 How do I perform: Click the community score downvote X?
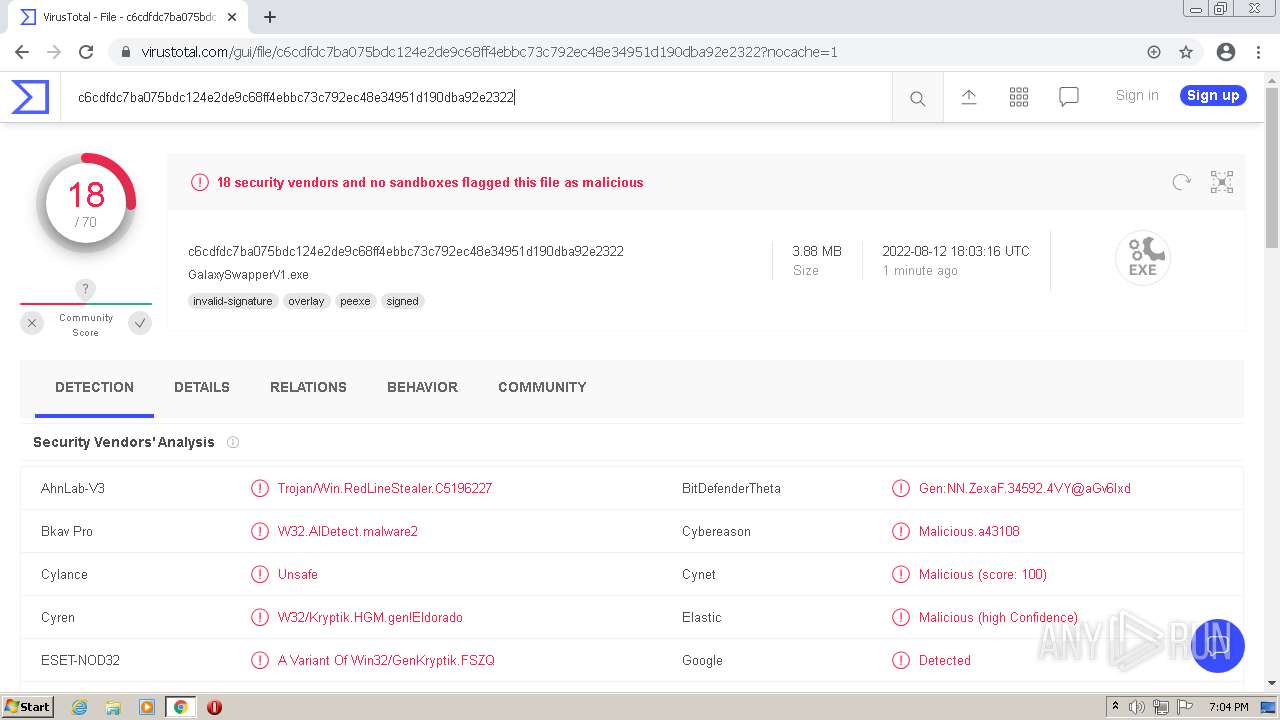32,323
